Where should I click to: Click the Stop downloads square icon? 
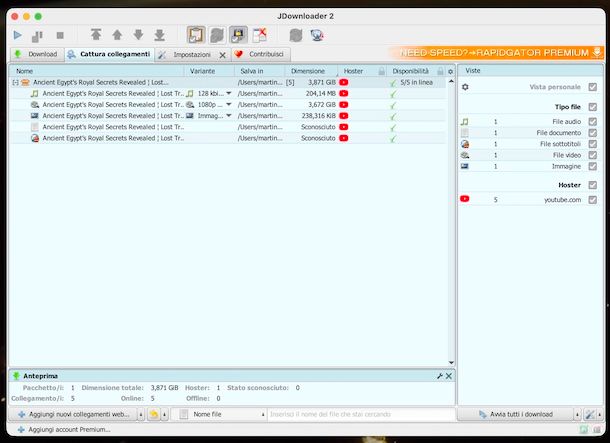pyautogui.click(x=59, y=35)
